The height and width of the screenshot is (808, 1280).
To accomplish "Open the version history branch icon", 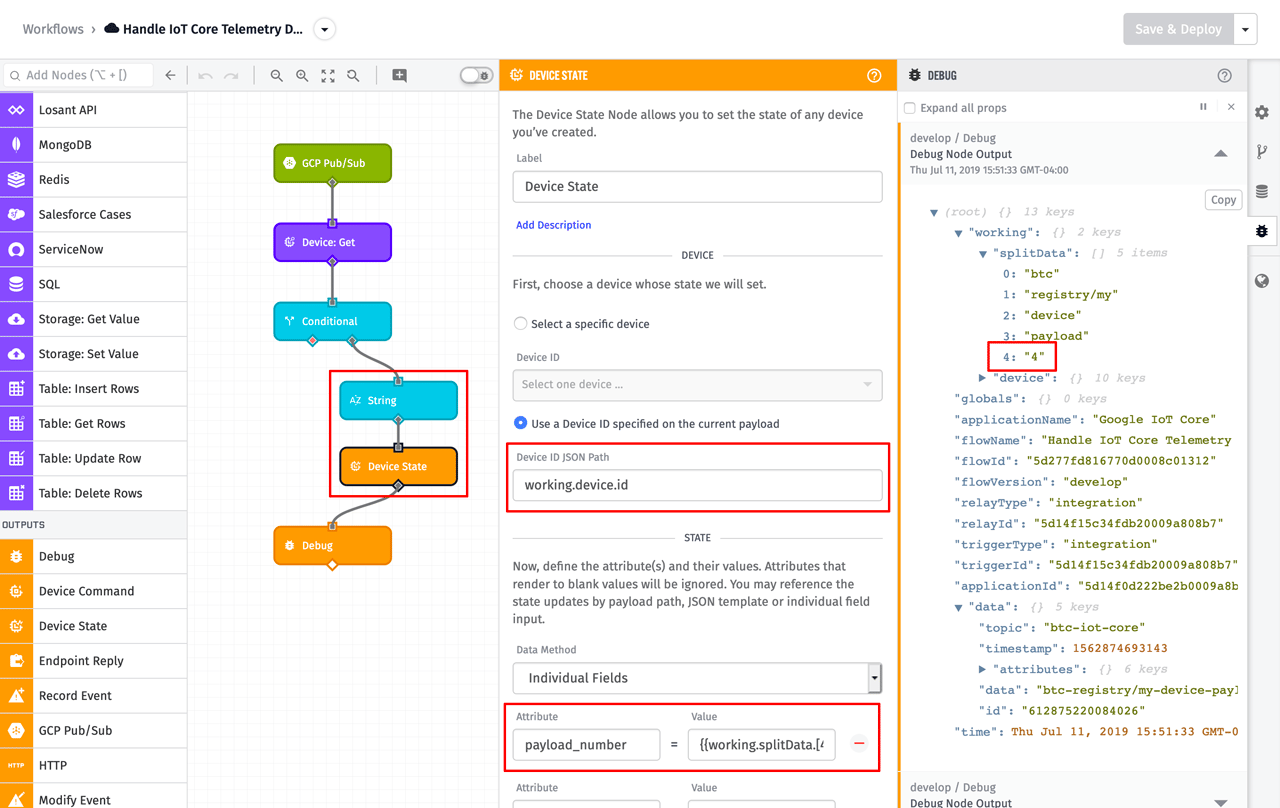I will click(1261, 151).
